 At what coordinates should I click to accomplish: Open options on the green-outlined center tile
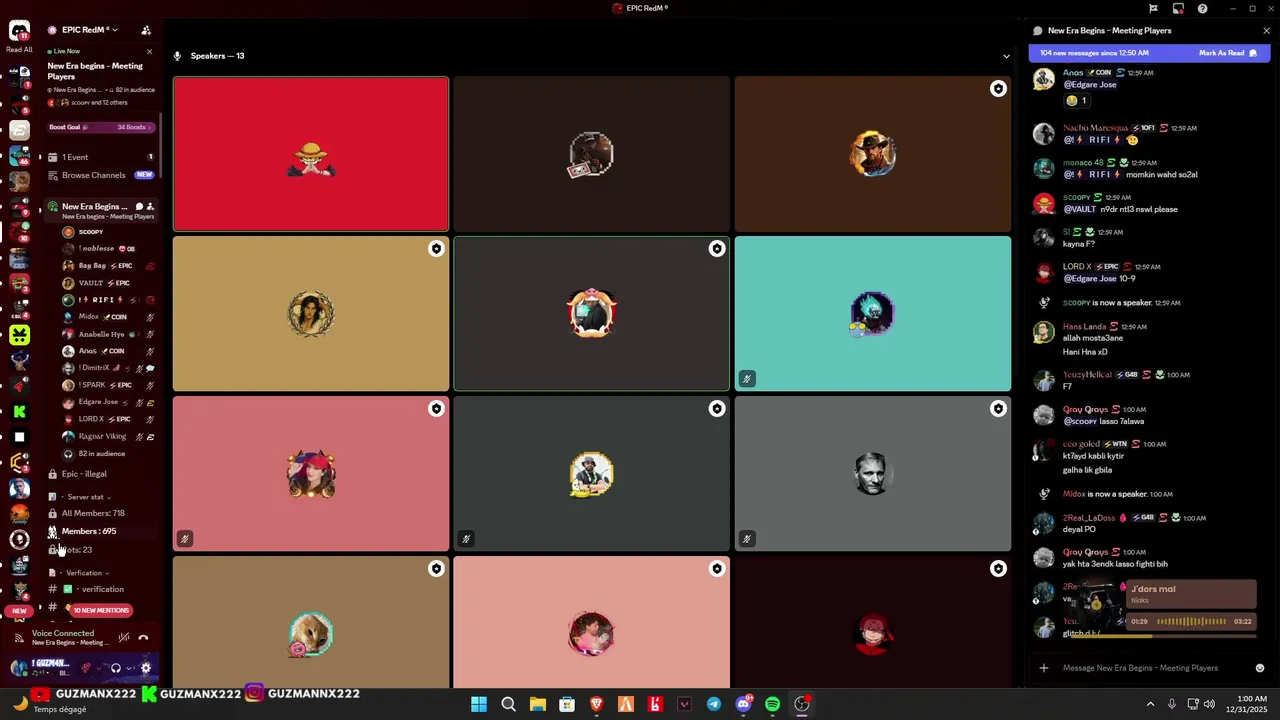(717, 248)
